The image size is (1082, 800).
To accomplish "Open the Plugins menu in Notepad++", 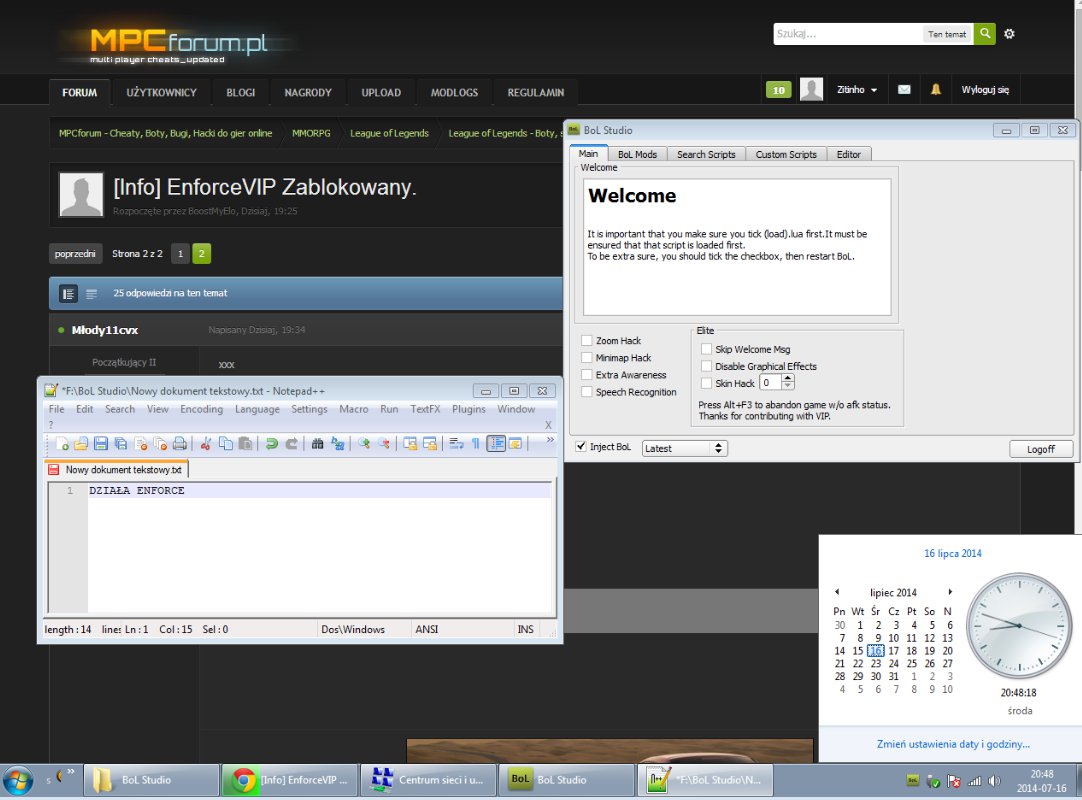I will pyautogui.click(x=469, y=409).
